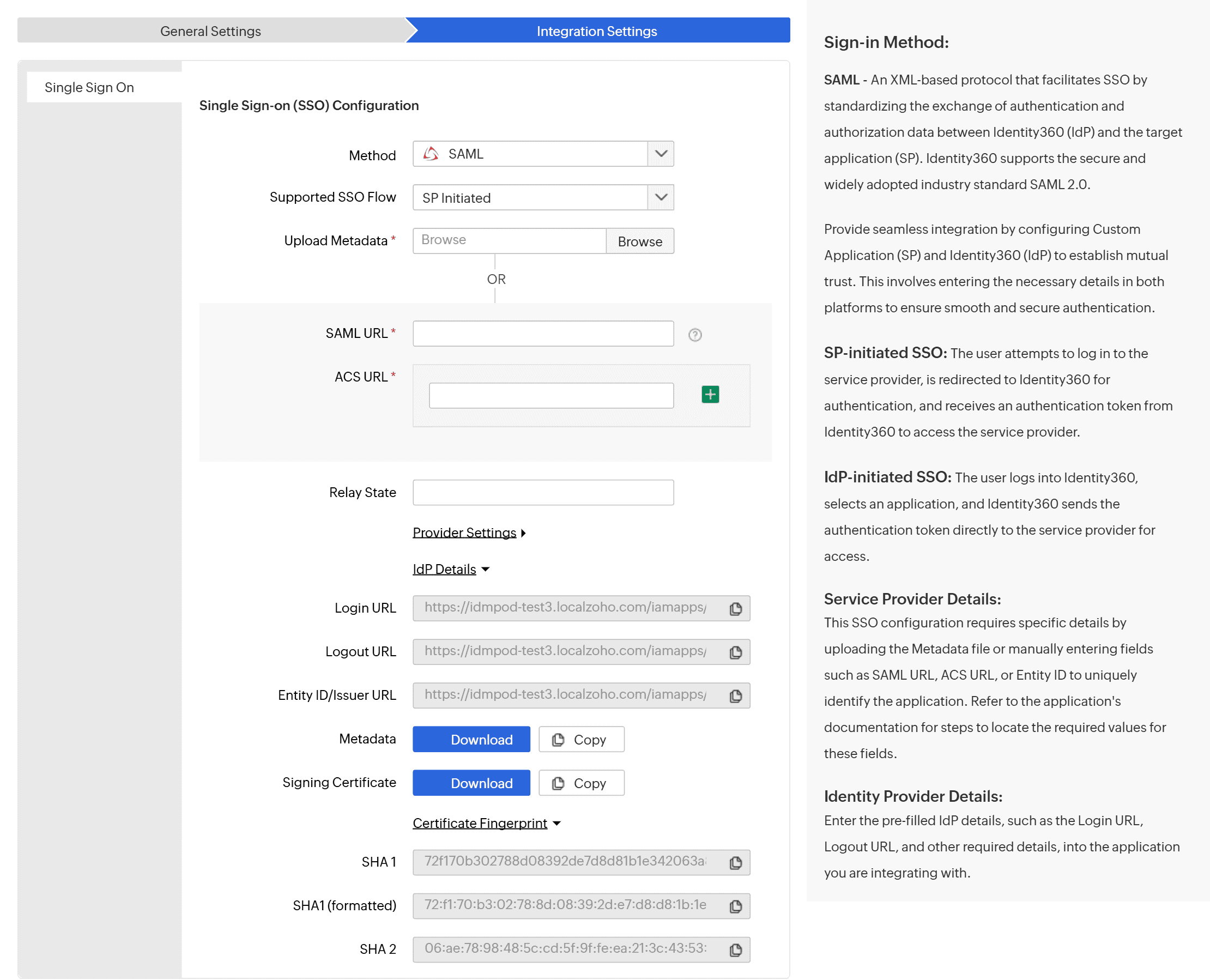This screenshot has width=1210, height=980.
Task: Download the Metadata file
Action: tap(471, 739)
